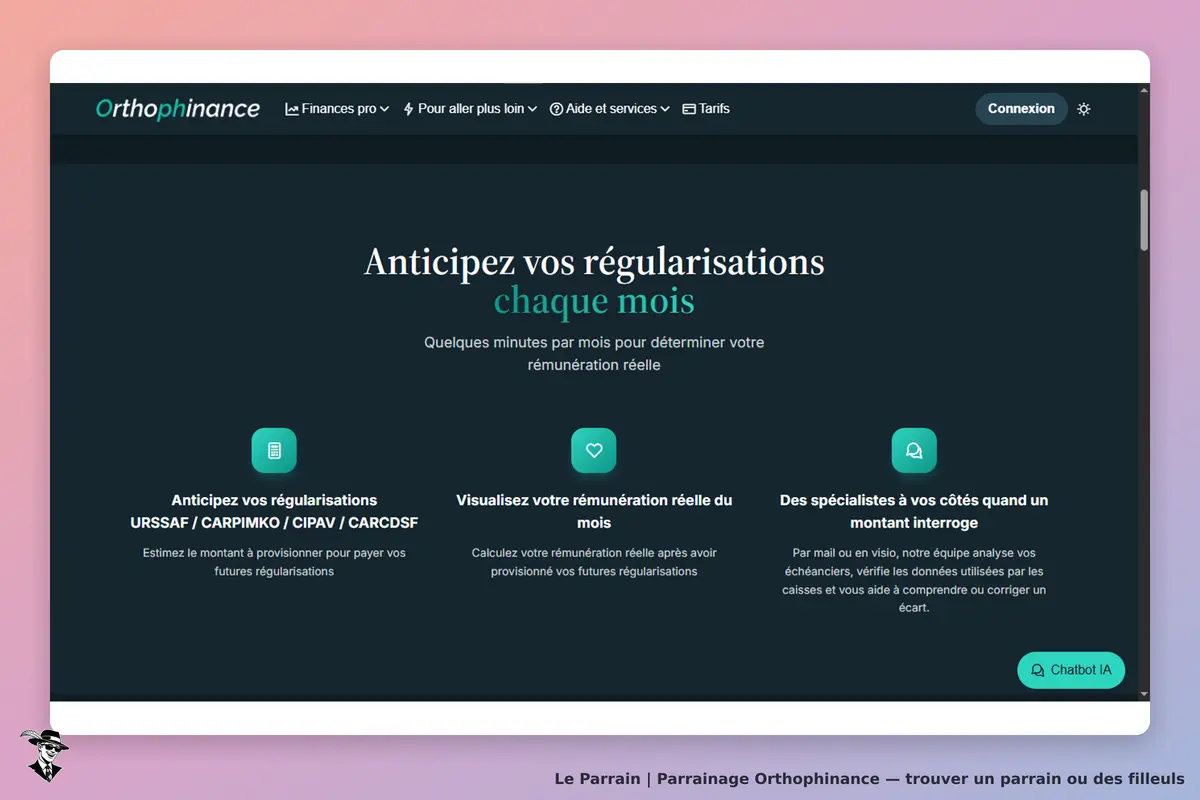This screenshot has height=800, width=1200.
Task: Click the chat bubbles feature icon
Action: (914, 451)
